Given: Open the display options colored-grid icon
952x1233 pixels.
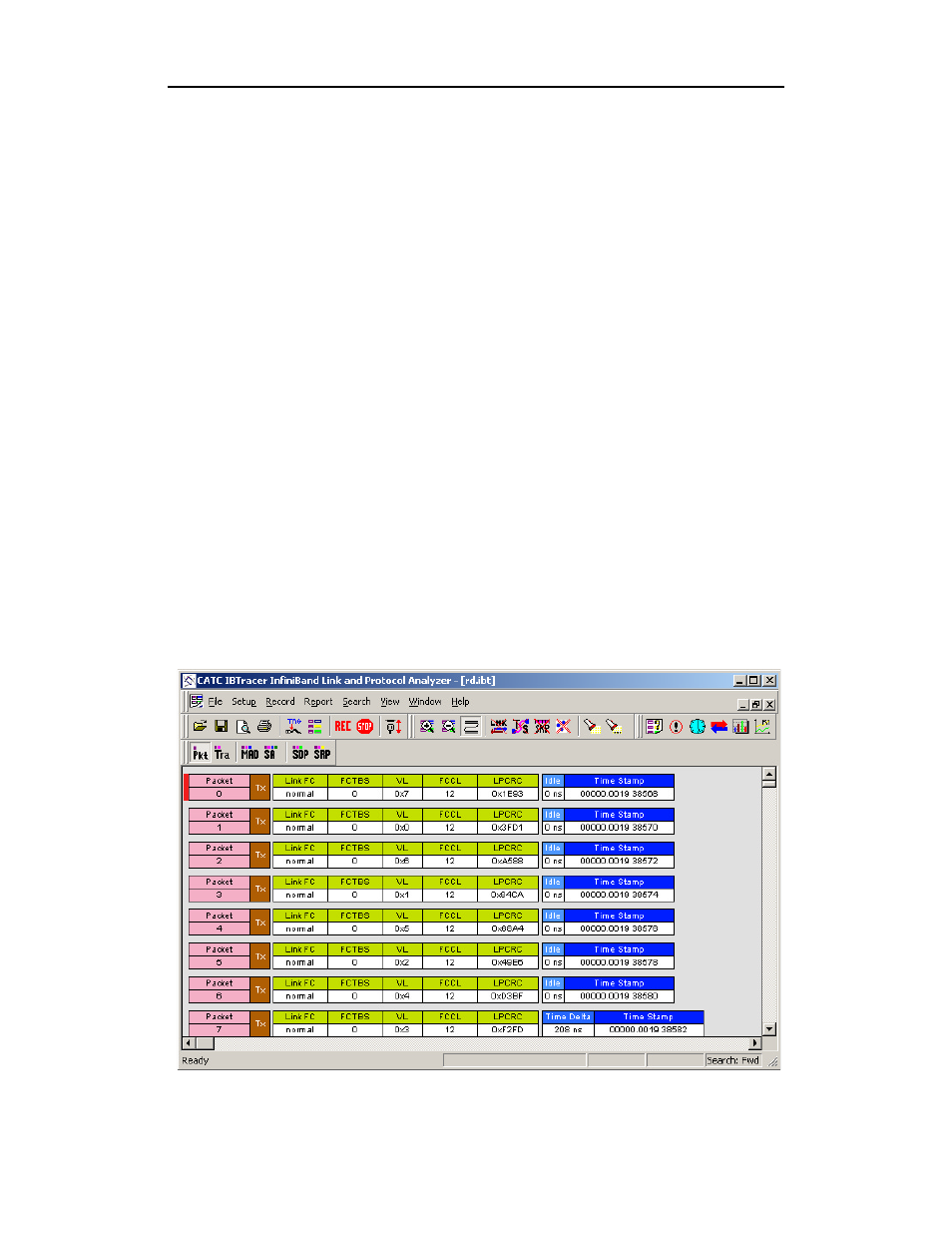Looking at the screenshot, I should click(315, 727).
